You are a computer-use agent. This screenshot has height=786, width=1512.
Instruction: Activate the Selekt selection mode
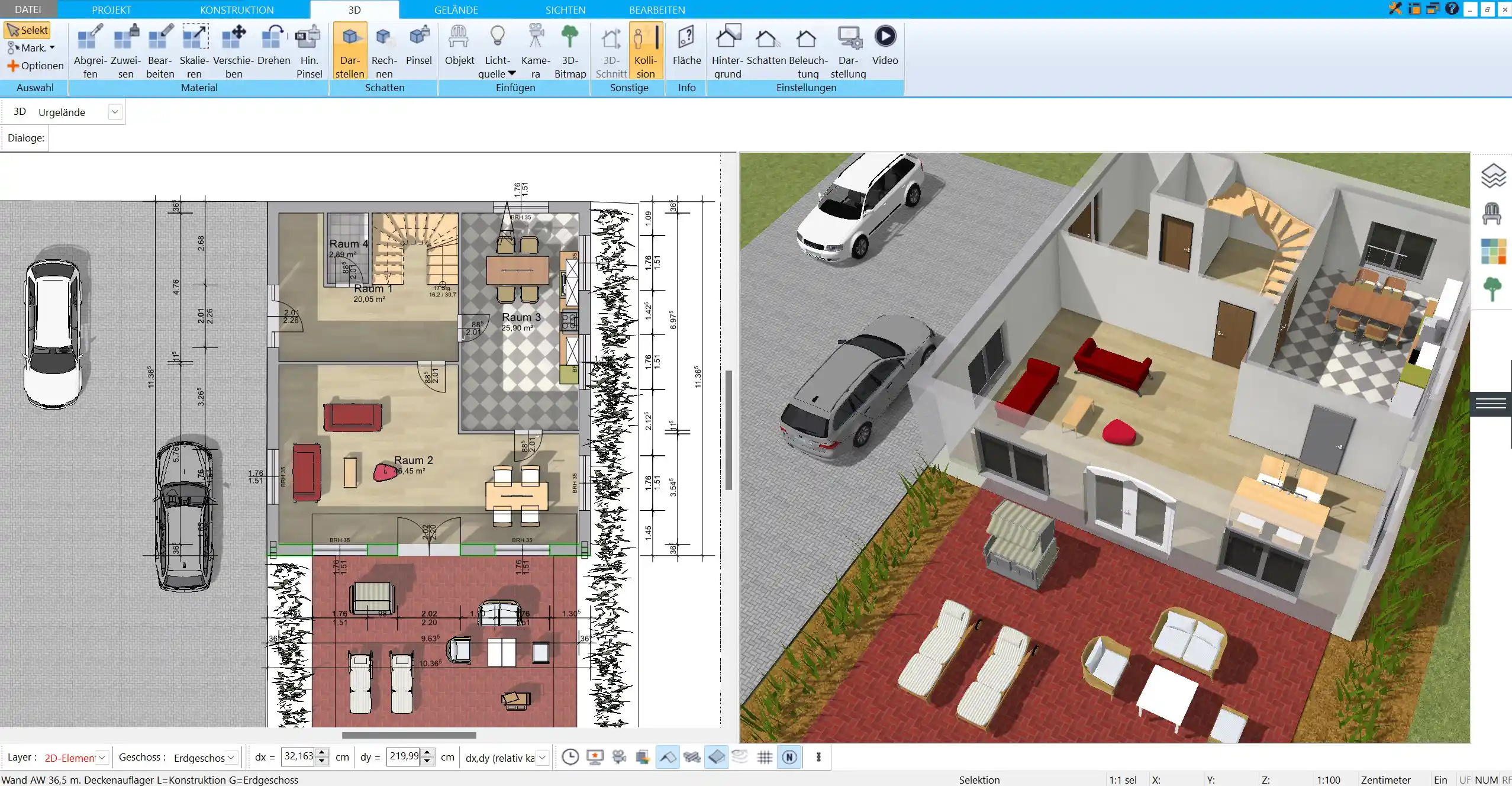coord(27,30)
